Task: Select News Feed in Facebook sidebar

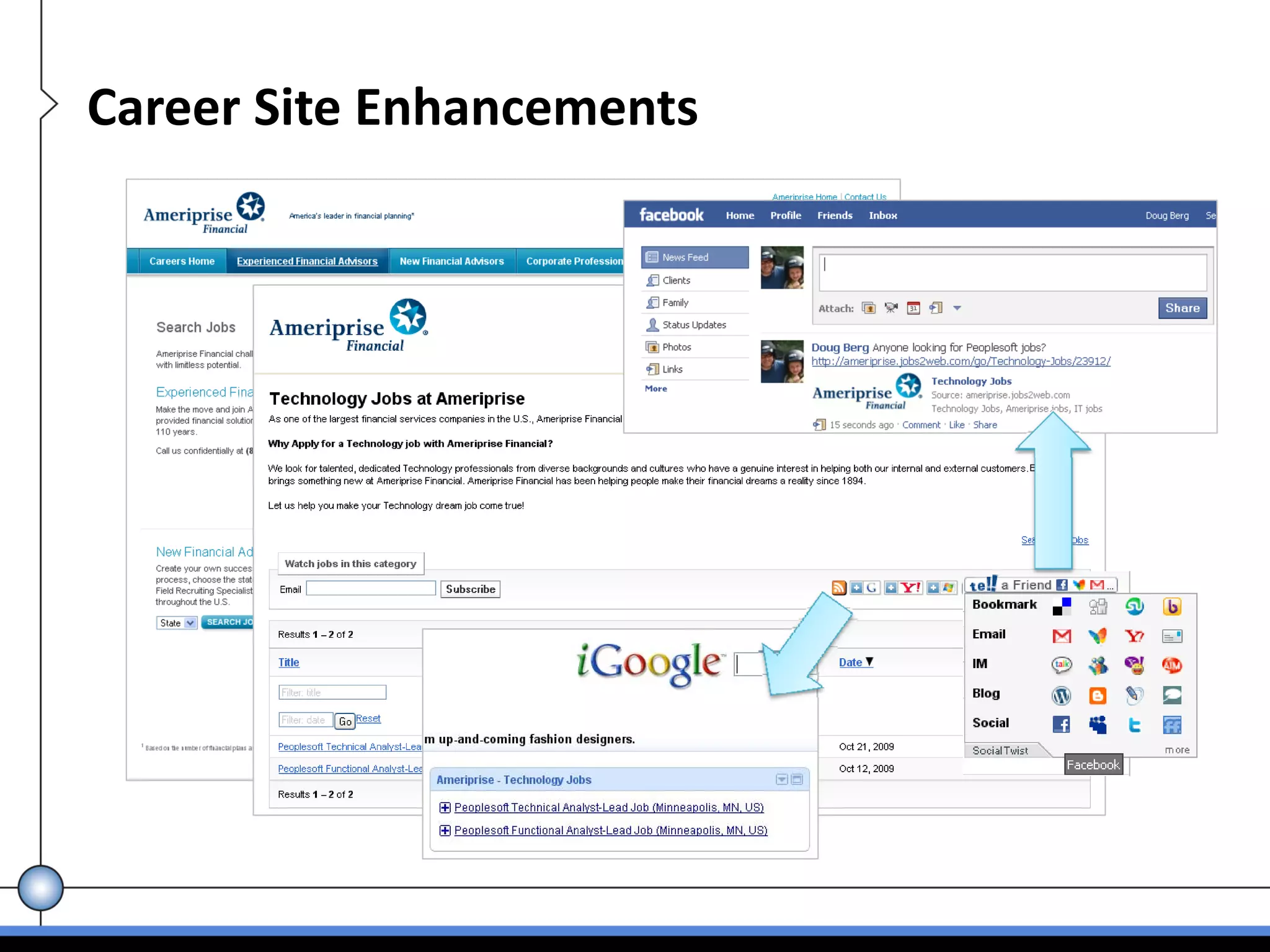Action: pyautogui.click(x=695, y=257)
